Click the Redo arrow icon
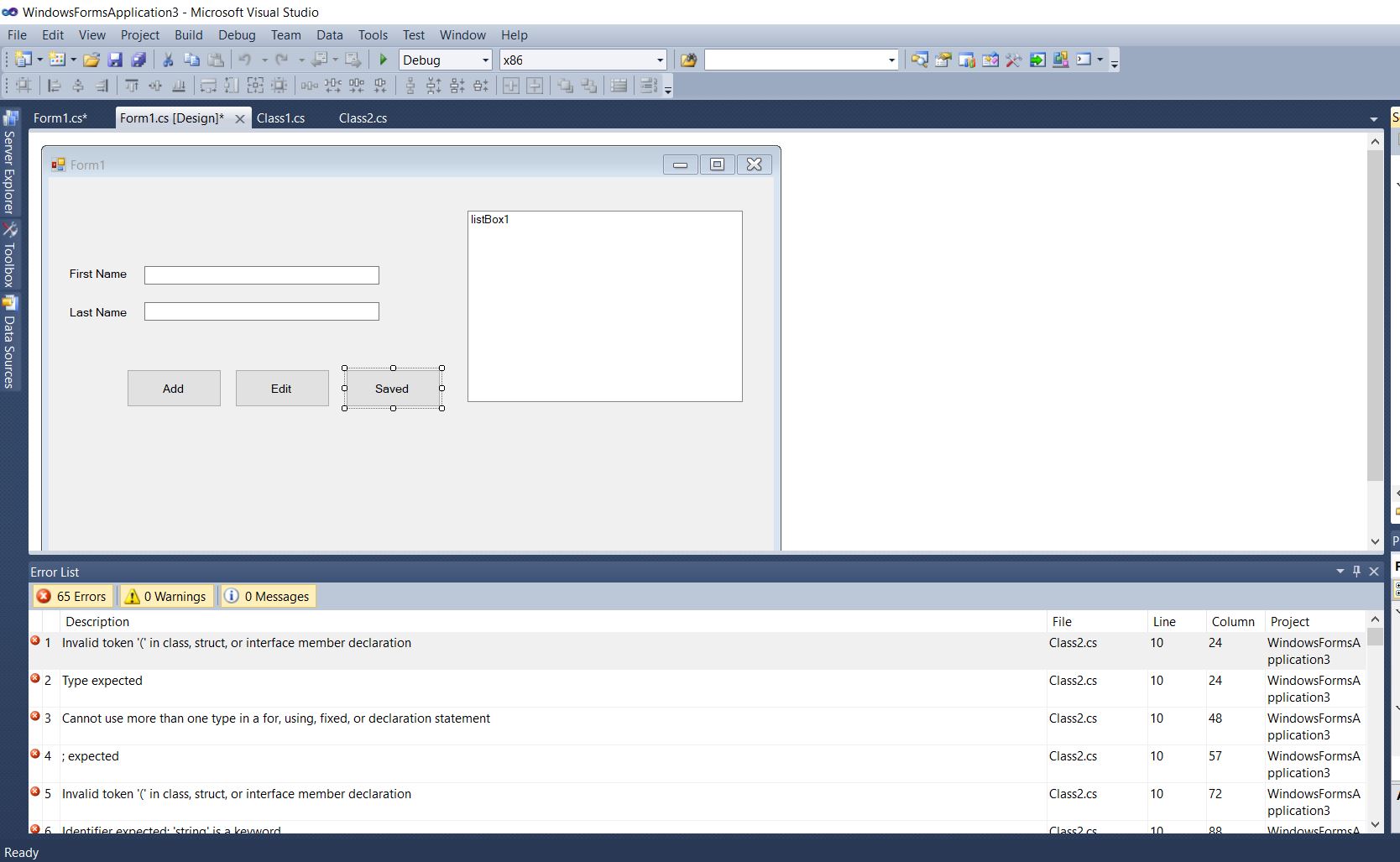This screenshot has height=862, width=1400. pos(282,60)
